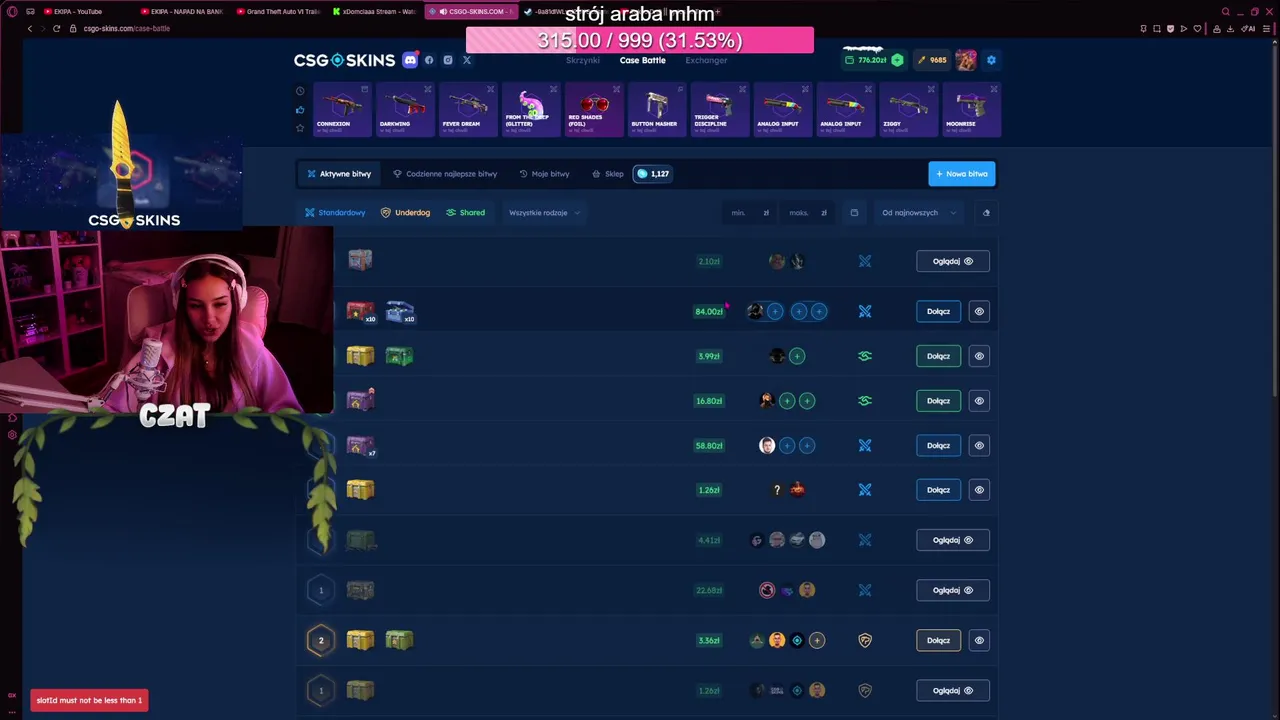
Task: Click Oglądaj for 22.68zł battle
Action: point(952,590)
